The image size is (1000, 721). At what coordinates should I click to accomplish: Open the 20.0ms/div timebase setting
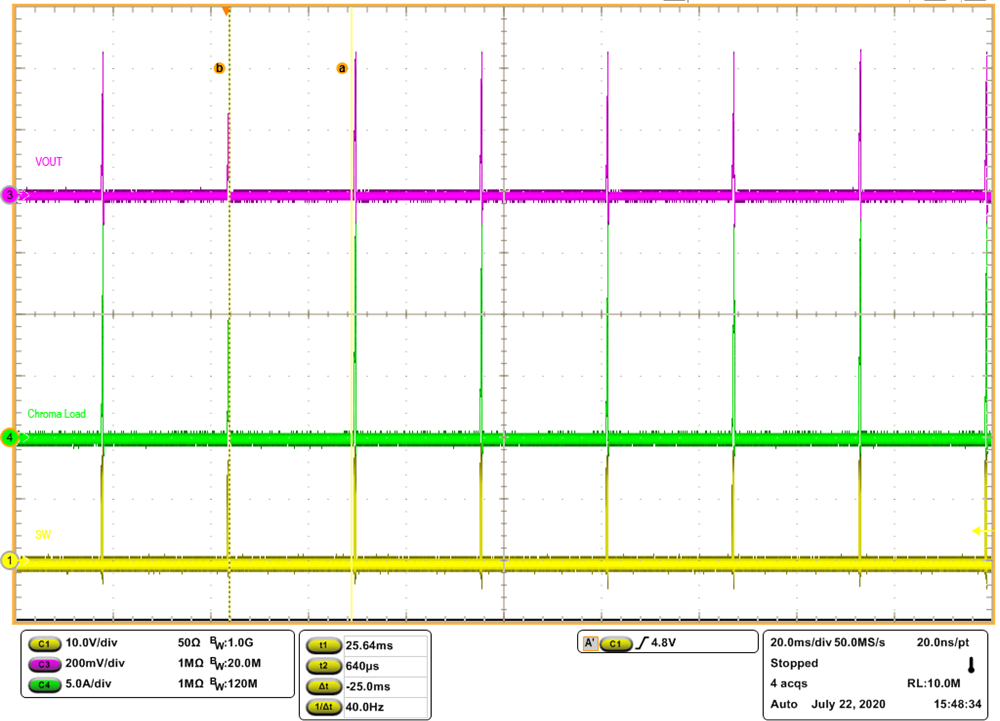[x=796, y=641]
